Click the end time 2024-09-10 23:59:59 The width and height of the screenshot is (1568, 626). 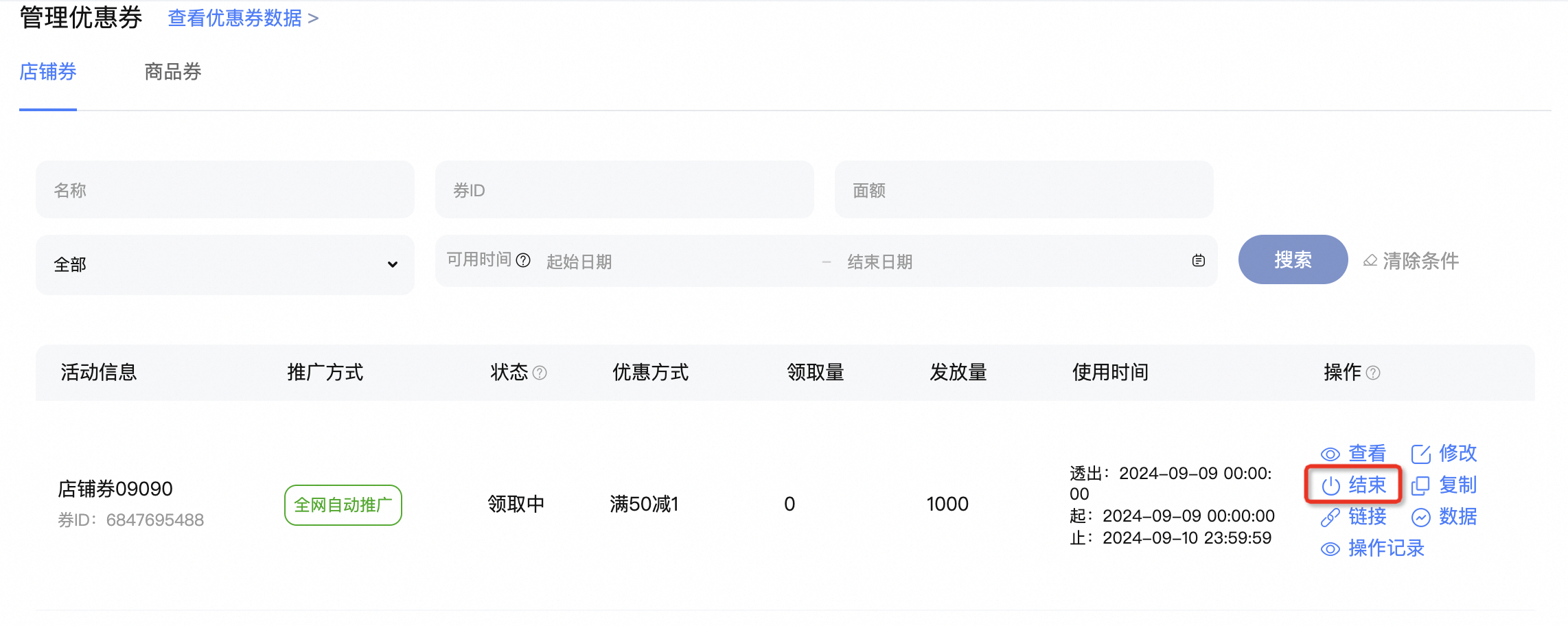(x=1187, y=538)
